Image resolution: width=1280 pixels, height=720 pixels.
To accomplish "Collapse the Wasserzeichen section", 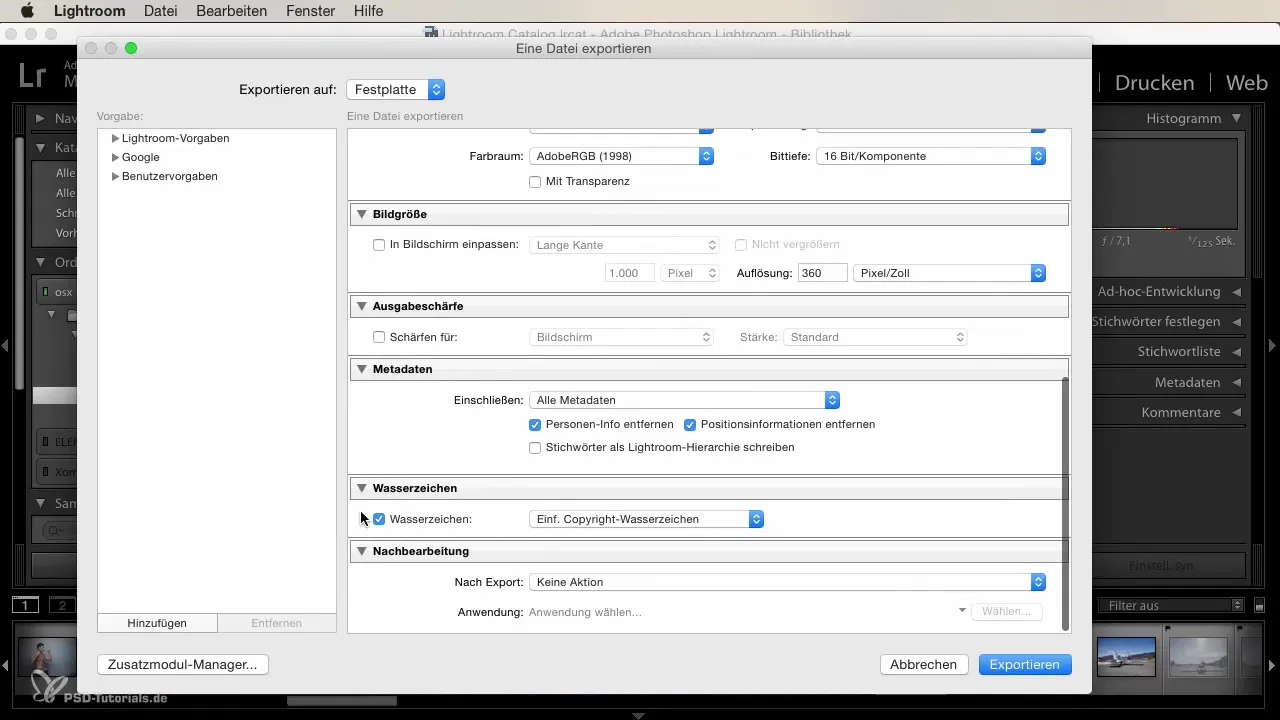I will click(361, 488).
